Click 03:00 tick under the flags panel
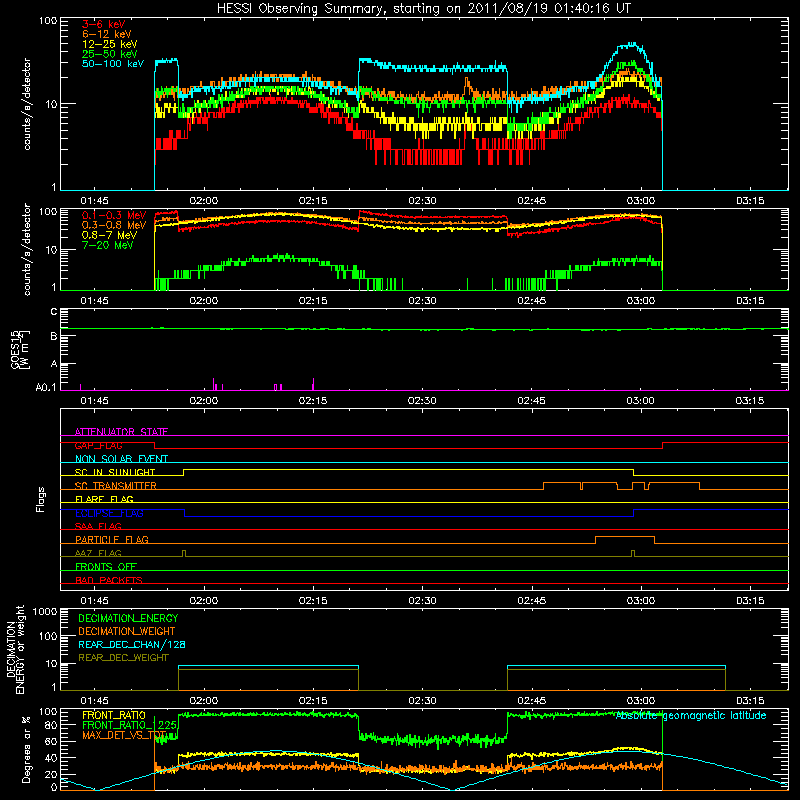The height and width of the screenshot is (800, 800). click(640, 601)
